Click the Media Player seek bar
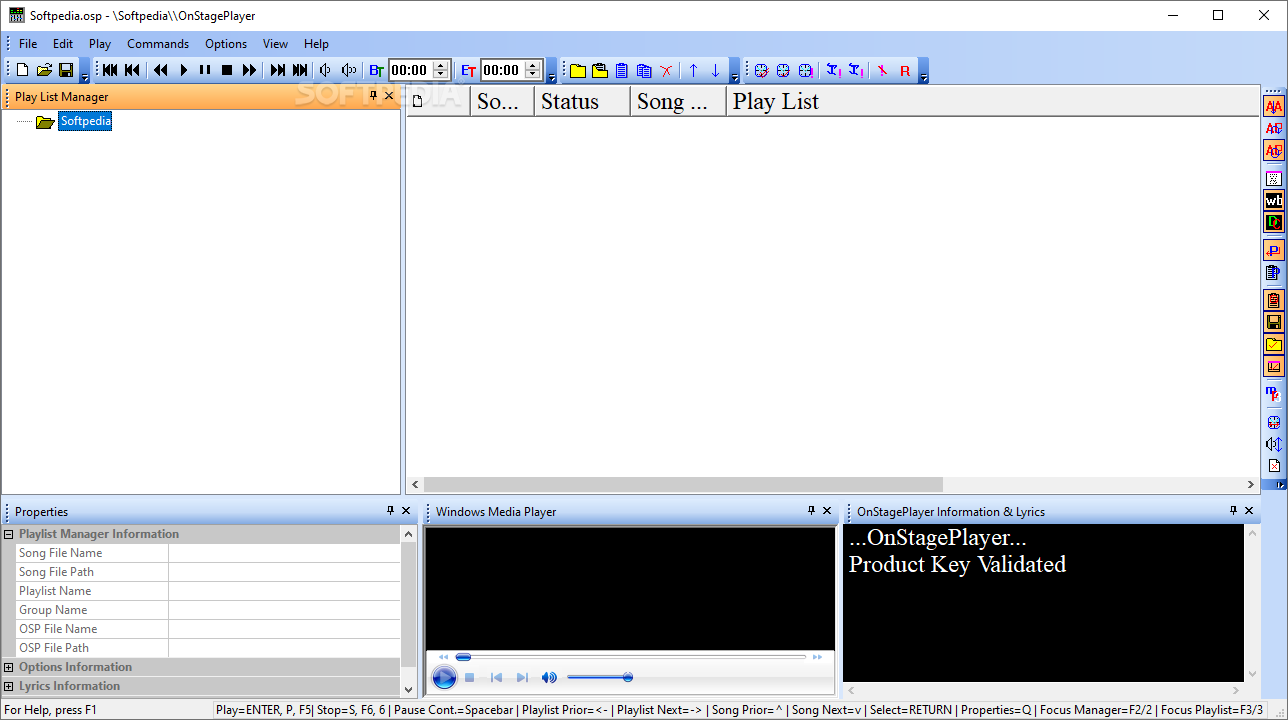The image size is (1288, 720). point(631,657)
